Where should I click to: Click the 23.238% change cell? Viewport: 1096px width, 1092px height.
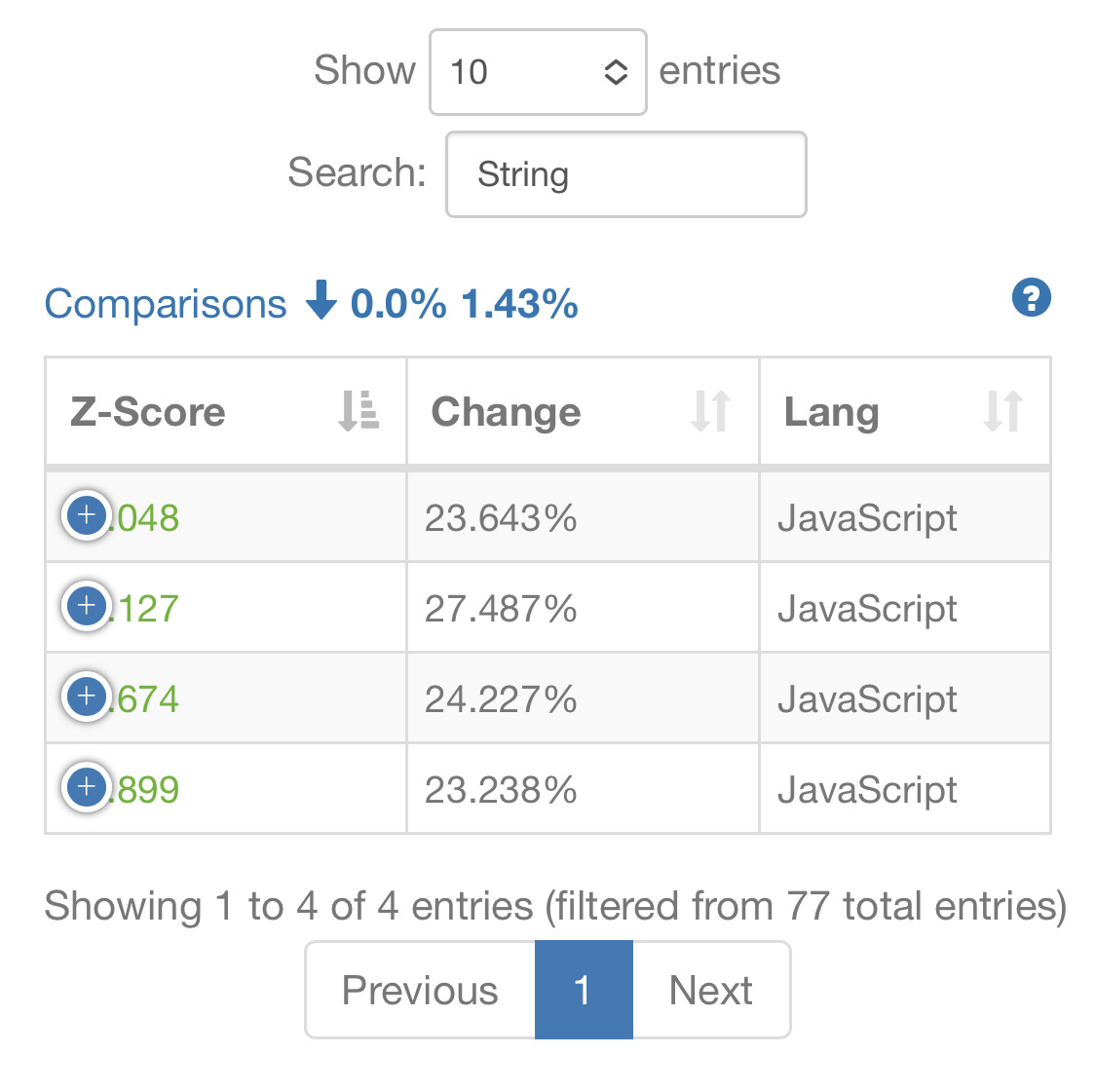click(583, 789)
